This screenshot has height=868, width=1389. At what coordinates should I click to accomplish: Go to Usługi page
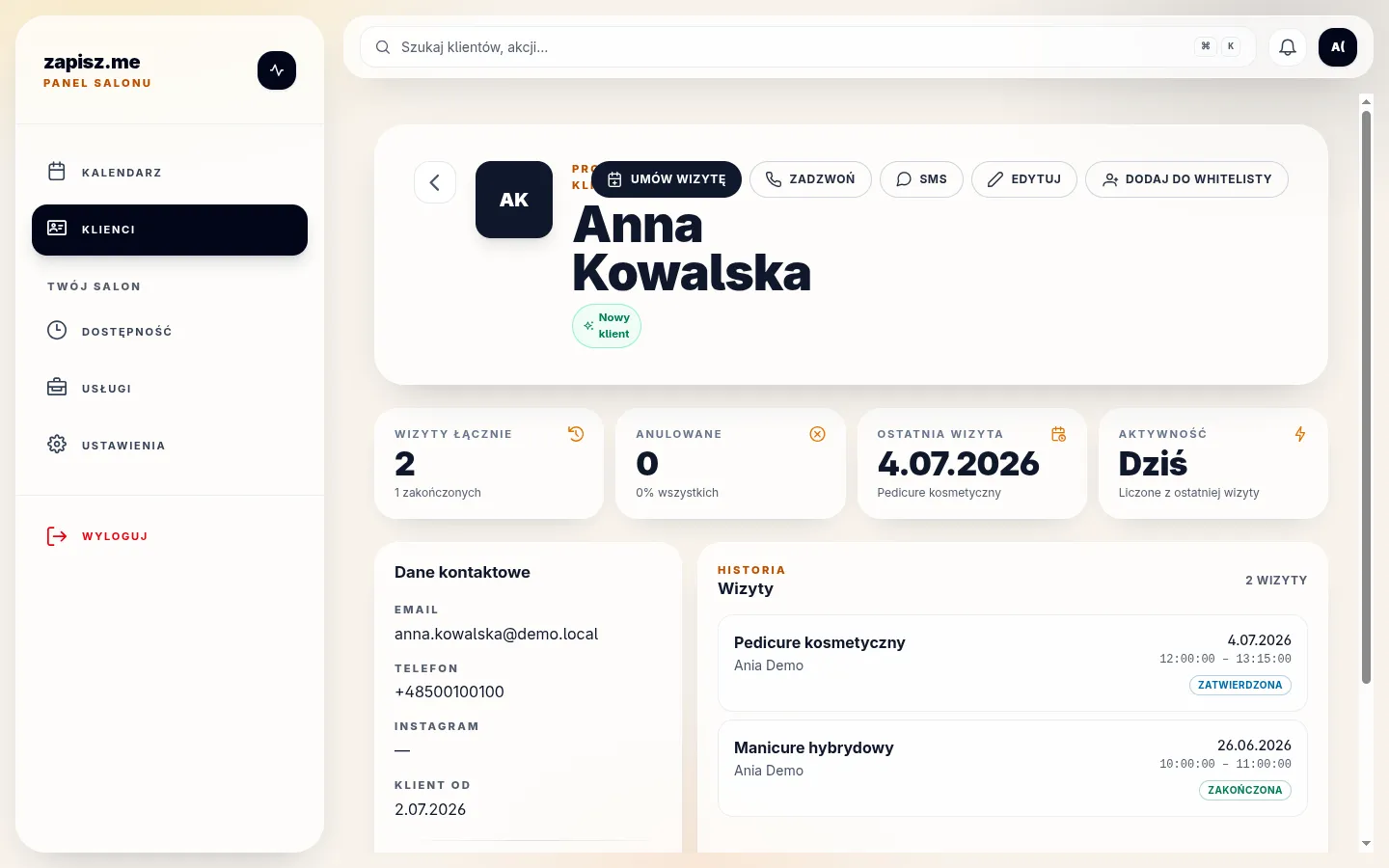coord(170,388)
